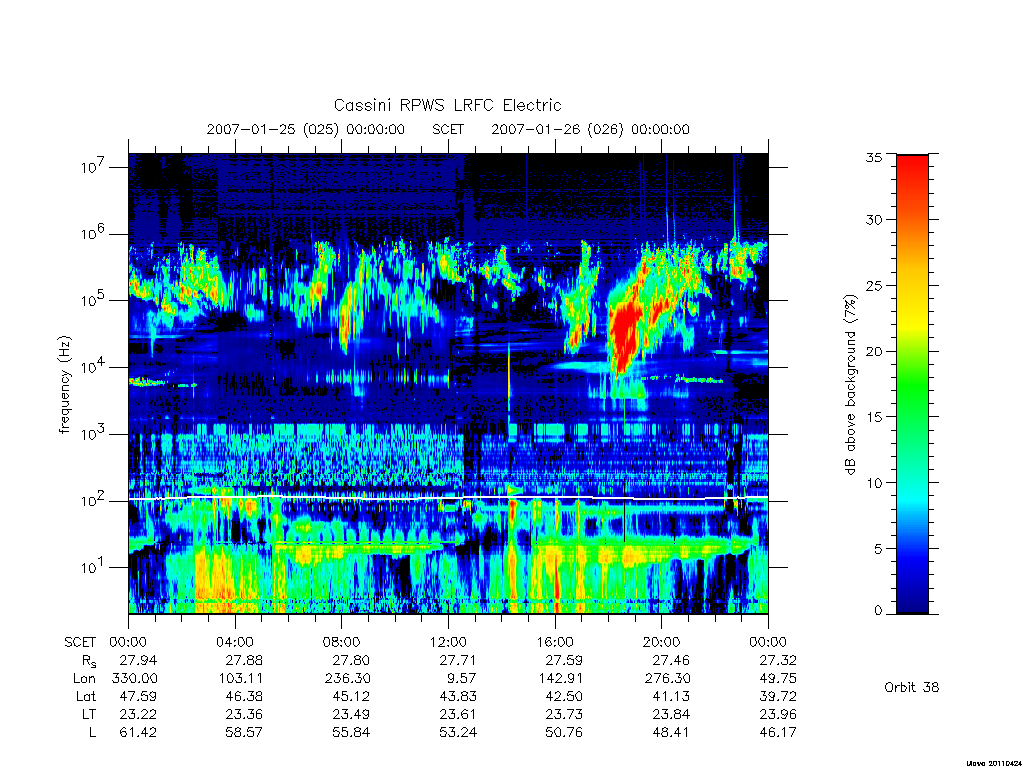Click LT value "23.96"
The image size is (1024, 768).
point(777,714)
